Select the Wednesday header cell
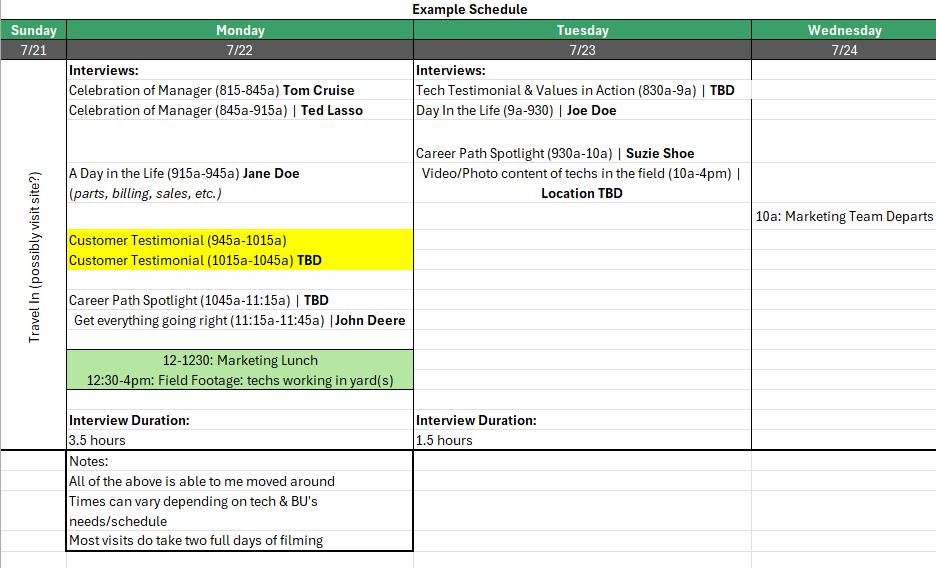The image size is (936, 568). [844, 30]
